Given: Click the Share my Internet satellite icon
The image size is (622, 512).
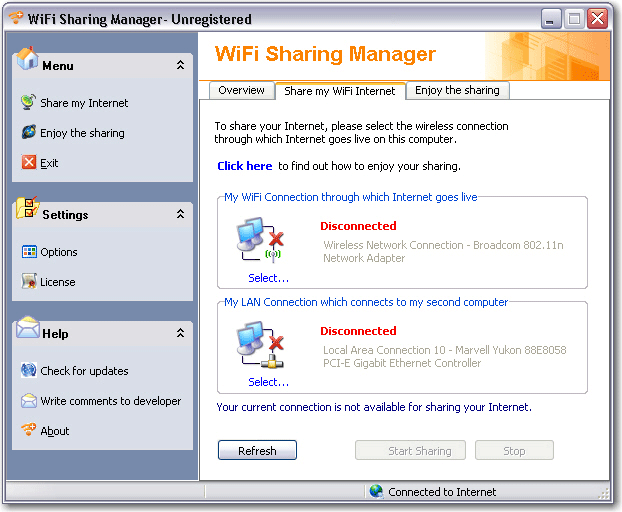Looking at the screenshot, I should click(29, 102).
